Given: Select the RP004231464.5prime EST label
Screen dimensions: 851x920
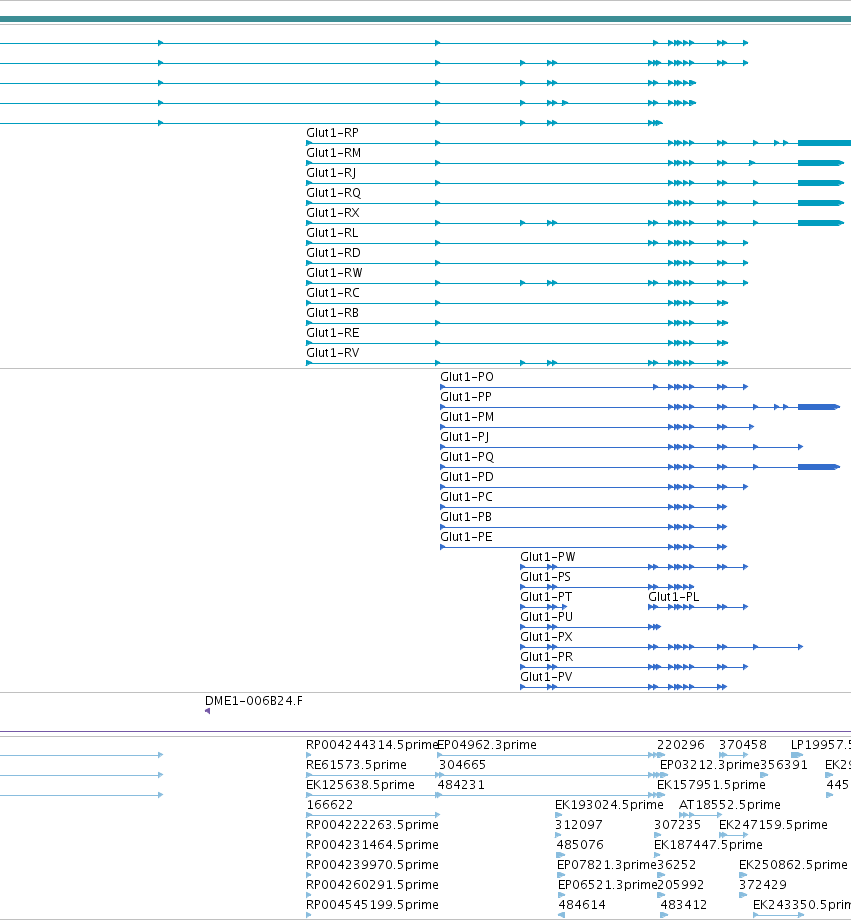Looking at the screenshot, I should tap(373, 844).
